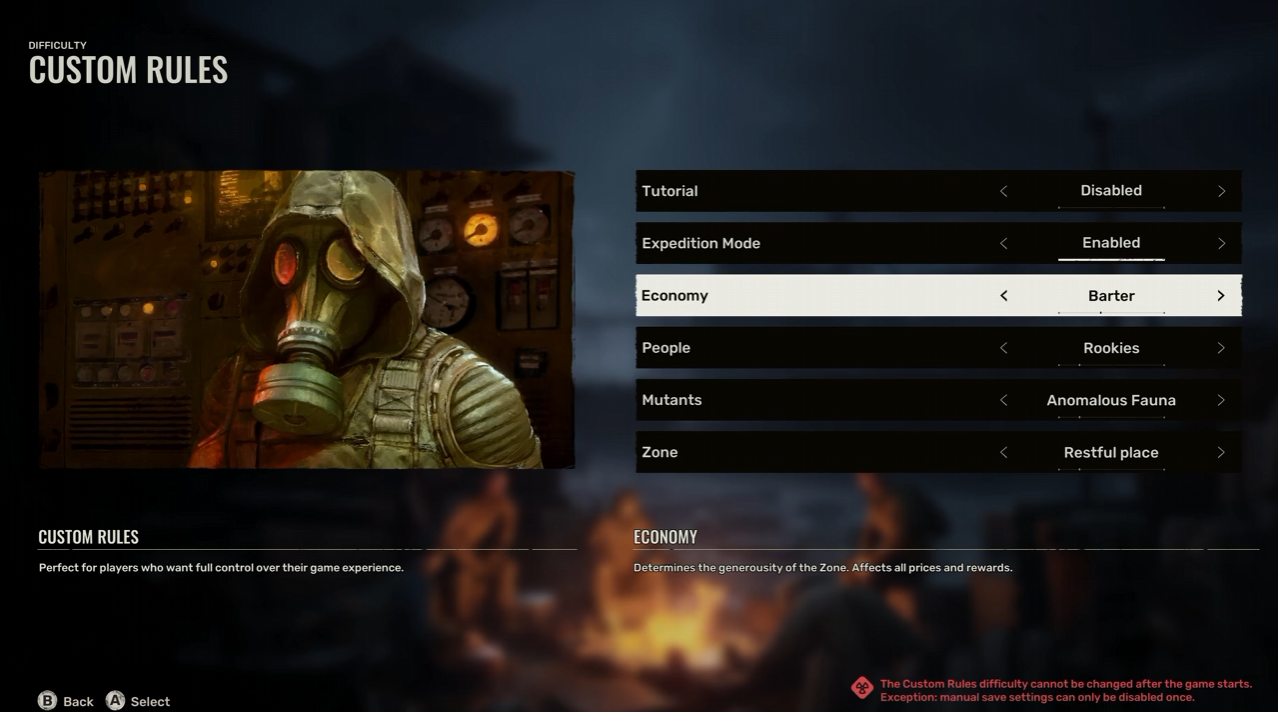Click the B controller button icon
1278x712 pixels.
(x=47, y=700)
